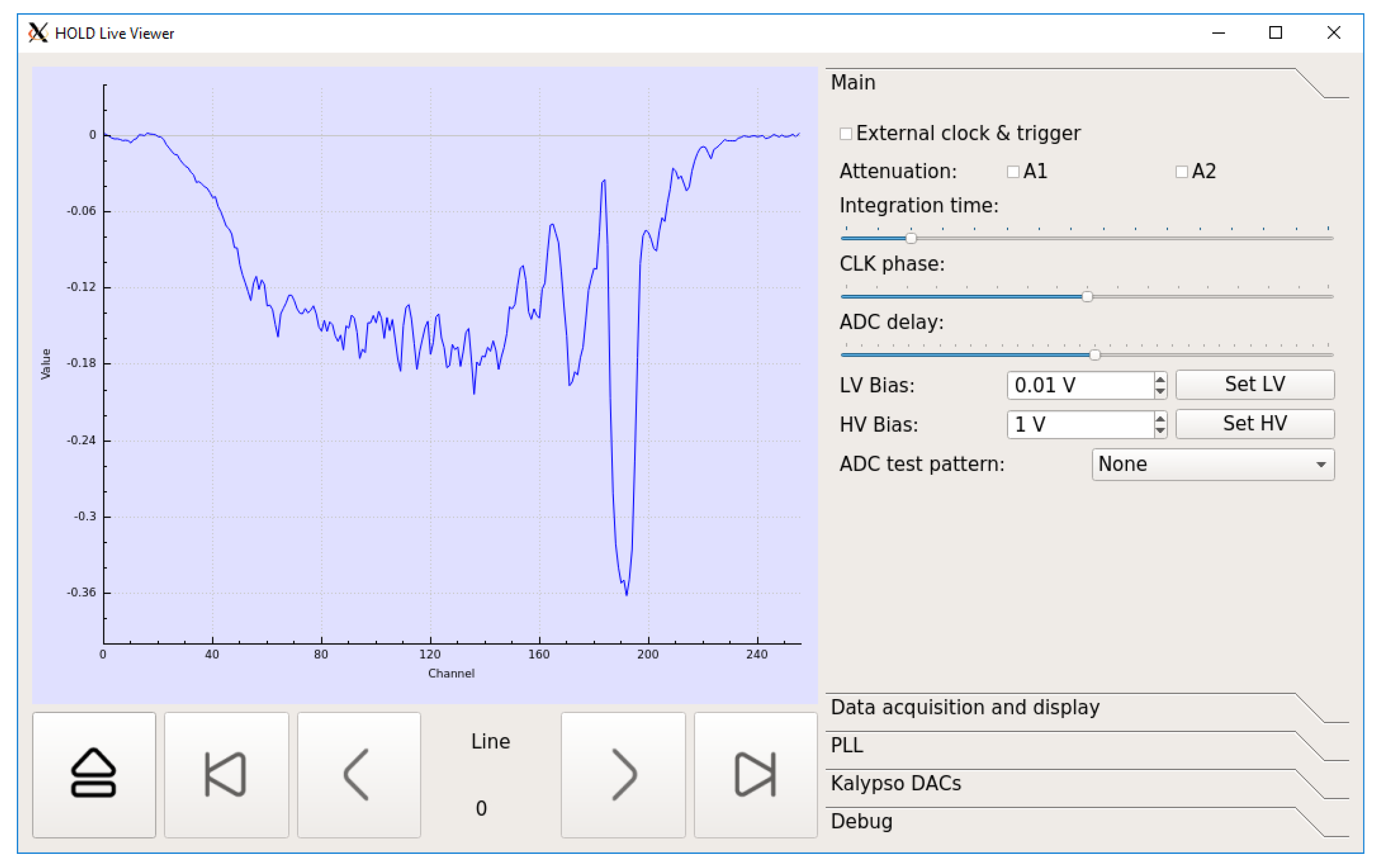Jump to first line with skip-back icon

(226, 774)
